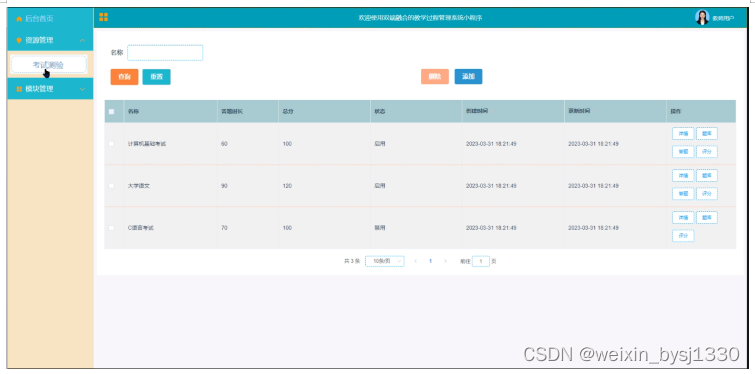Select the 计算机基础考试 row checkbox
The height and width of the screenshot is (374, 755).
(x=112, y=144)
